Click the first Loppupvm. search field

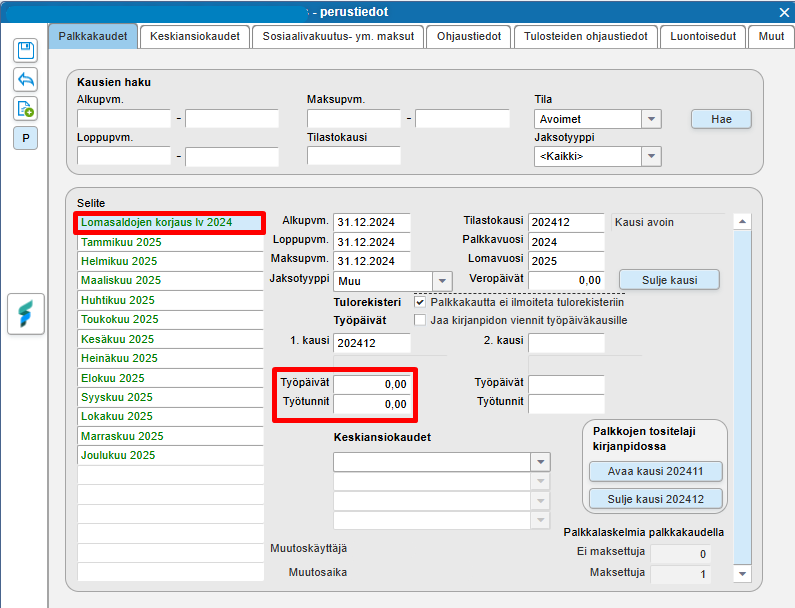click(x=124, y=156)
